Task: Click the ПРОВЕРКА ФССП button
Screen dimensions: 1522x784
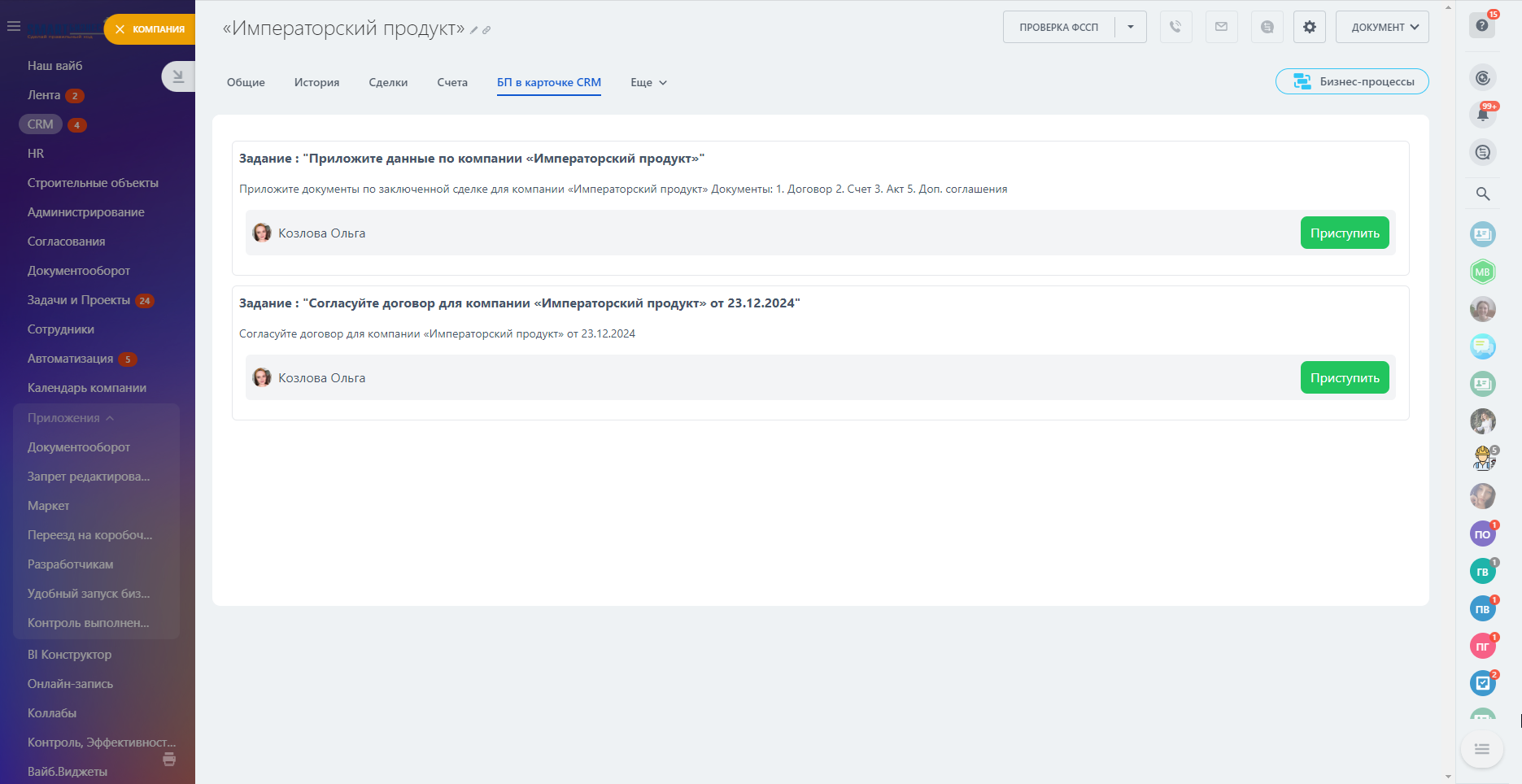Action: click(1059, 27)
